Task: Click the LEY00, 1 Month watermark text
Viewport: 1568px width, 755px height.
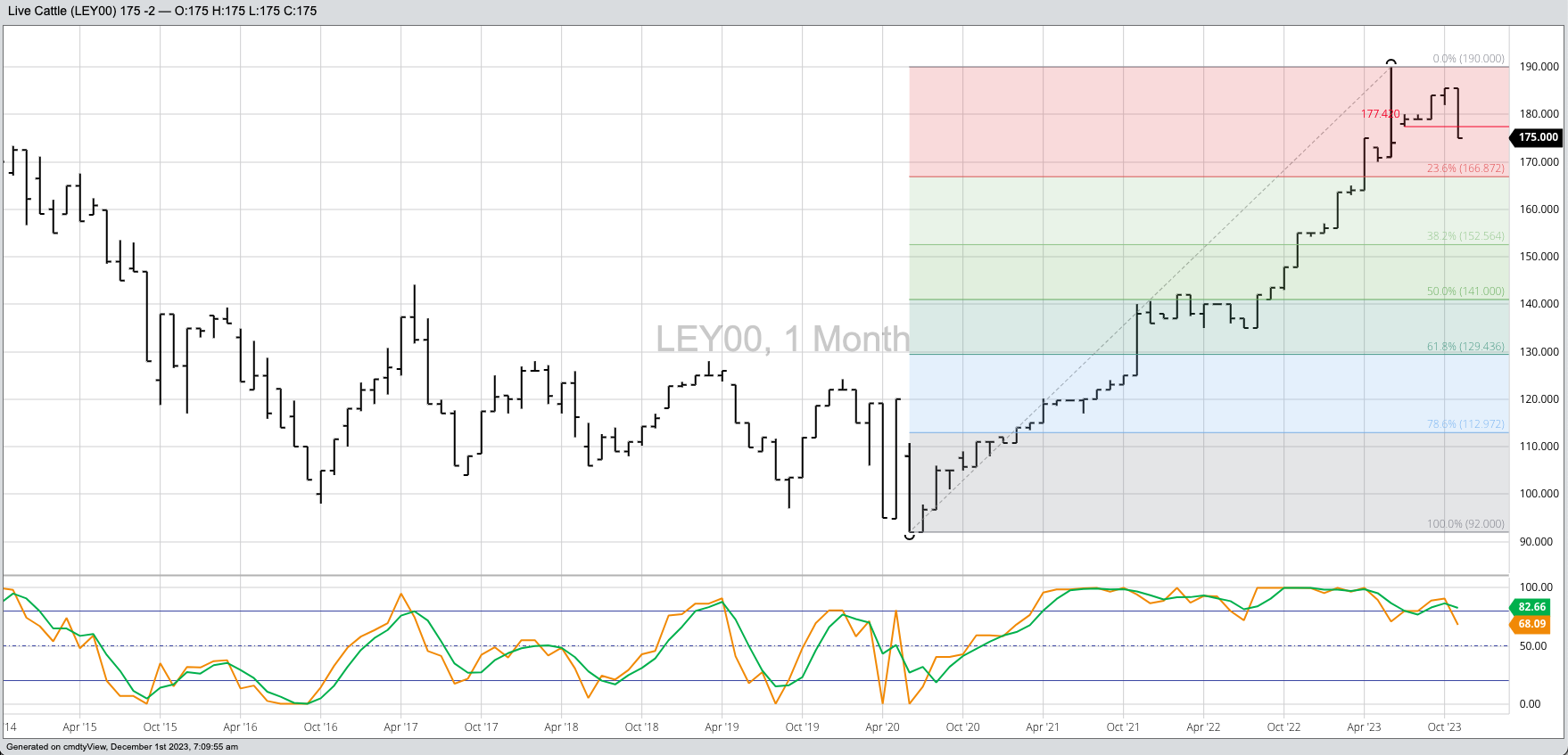Action: coord(782,340)
